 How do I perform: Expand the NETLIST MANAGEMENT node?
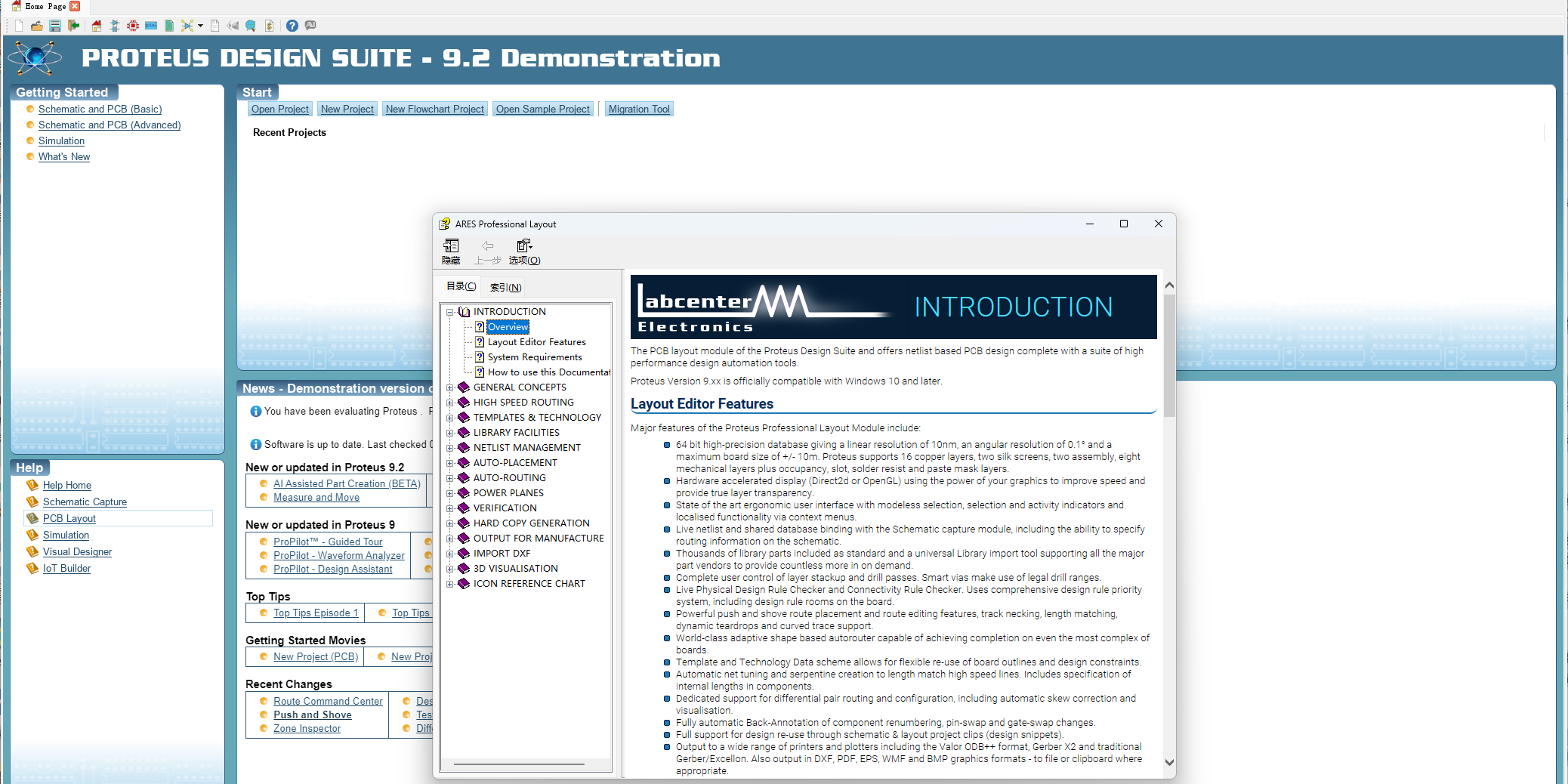point(450,448)
